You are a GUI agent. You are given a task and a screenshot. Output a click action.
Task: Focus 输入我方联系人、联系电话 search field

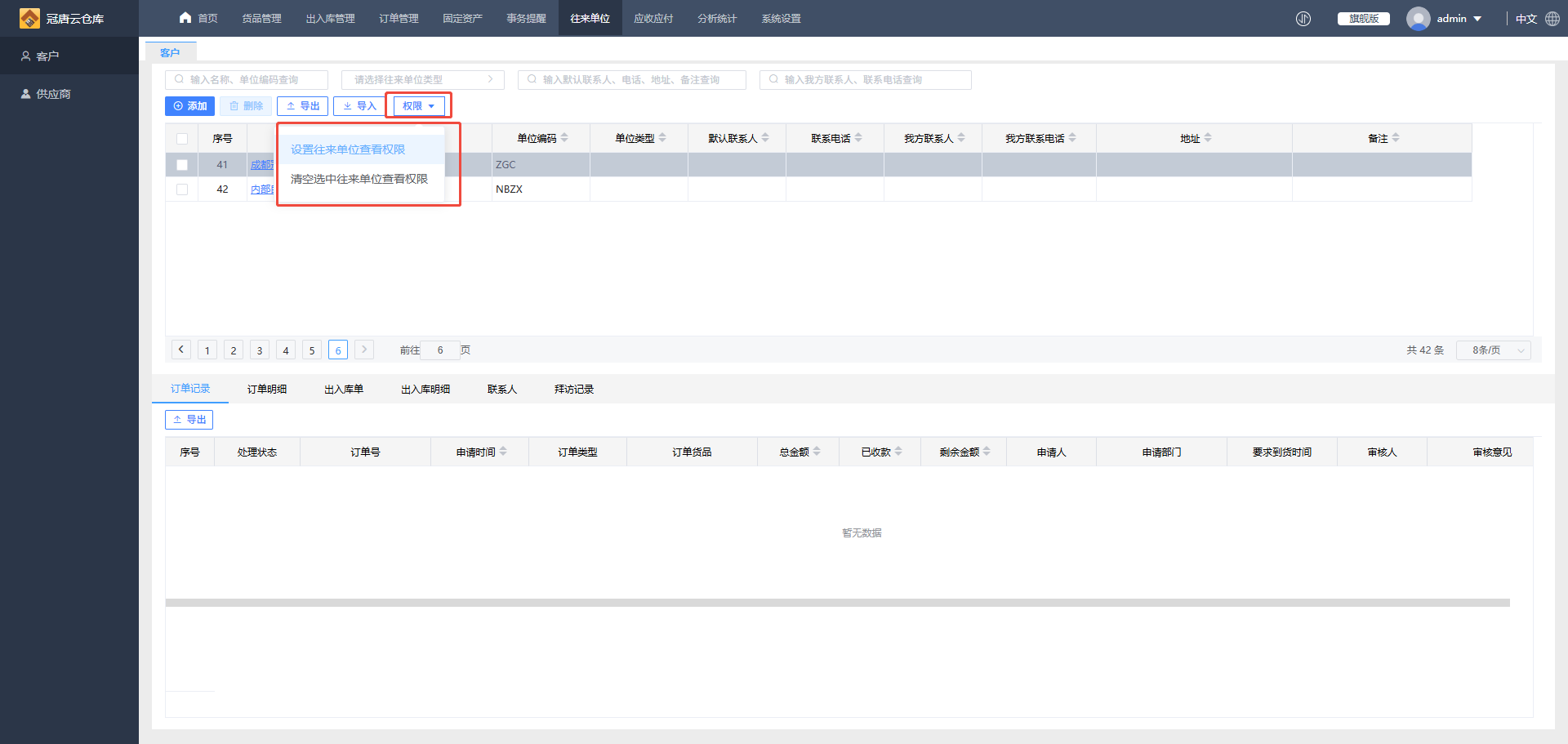click(x=866, y=79)
